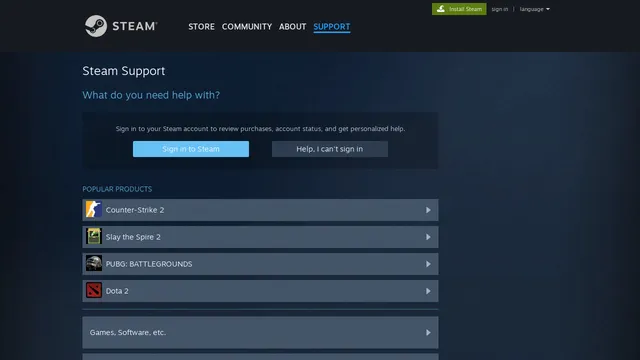Image resolution: width=640 pixels, height=360 pixels.
Task: Click the Install Steam button
Action: pyautogui.click(x=459, y=9)
